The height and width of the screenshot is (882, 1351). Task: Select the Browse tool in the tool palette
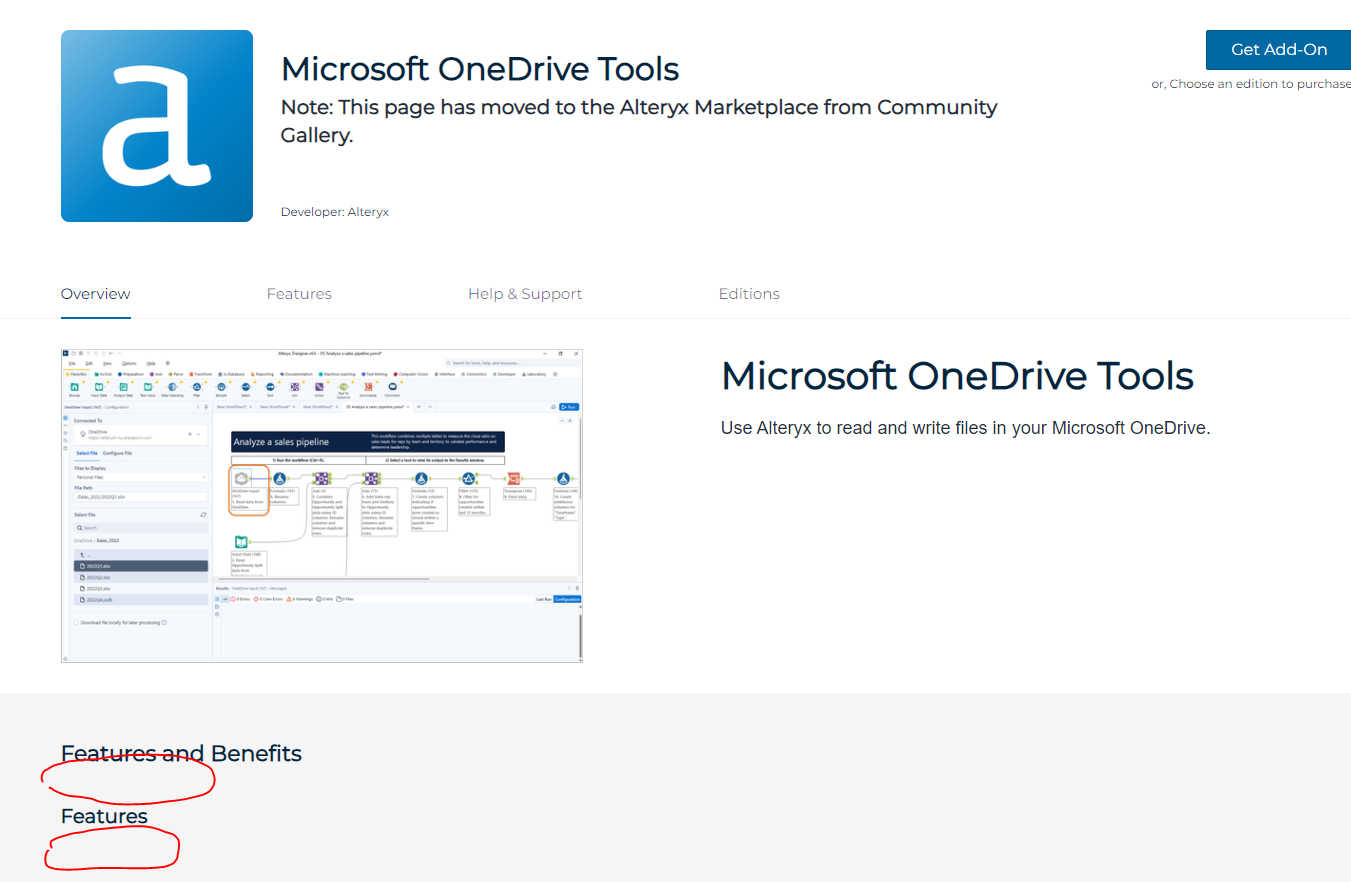tap(73, 388)
